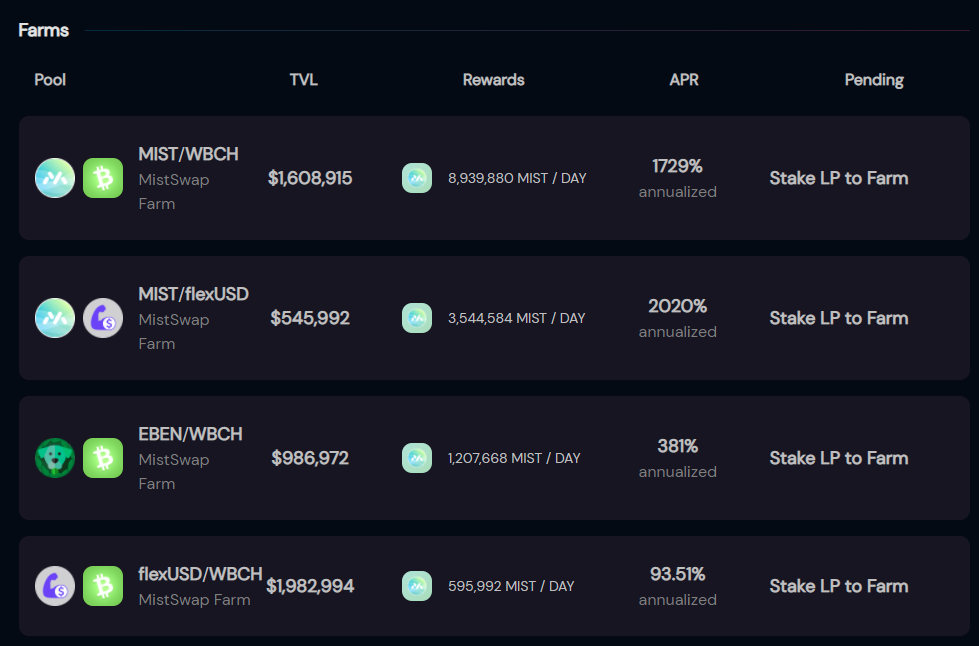Click the flexUSD token icon in MIST/flexUSD row
This screenshot has width=979, height=646.
[x=103, y=318]
